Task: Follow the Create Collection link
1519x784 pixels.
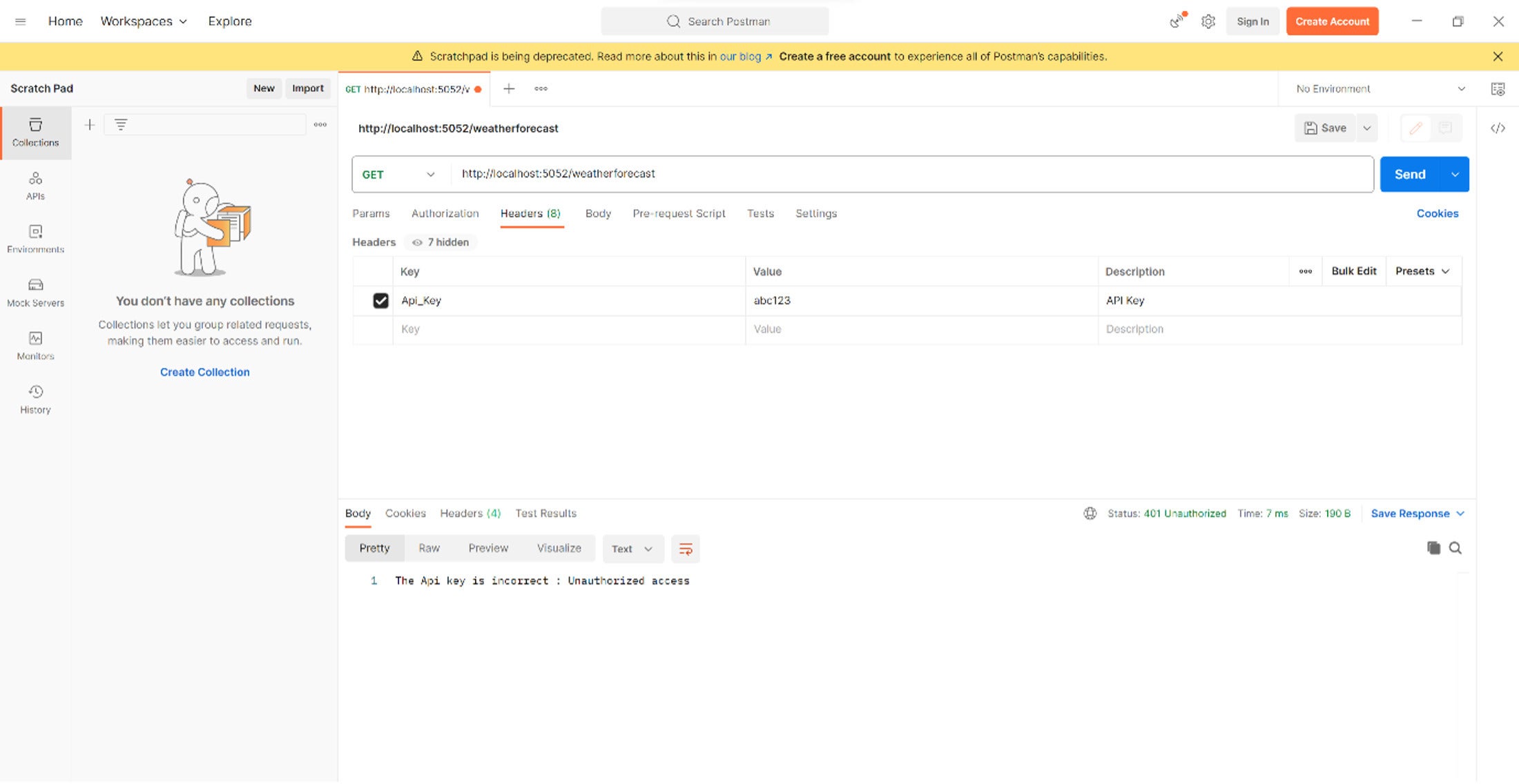Action: (x=205, y=372)
